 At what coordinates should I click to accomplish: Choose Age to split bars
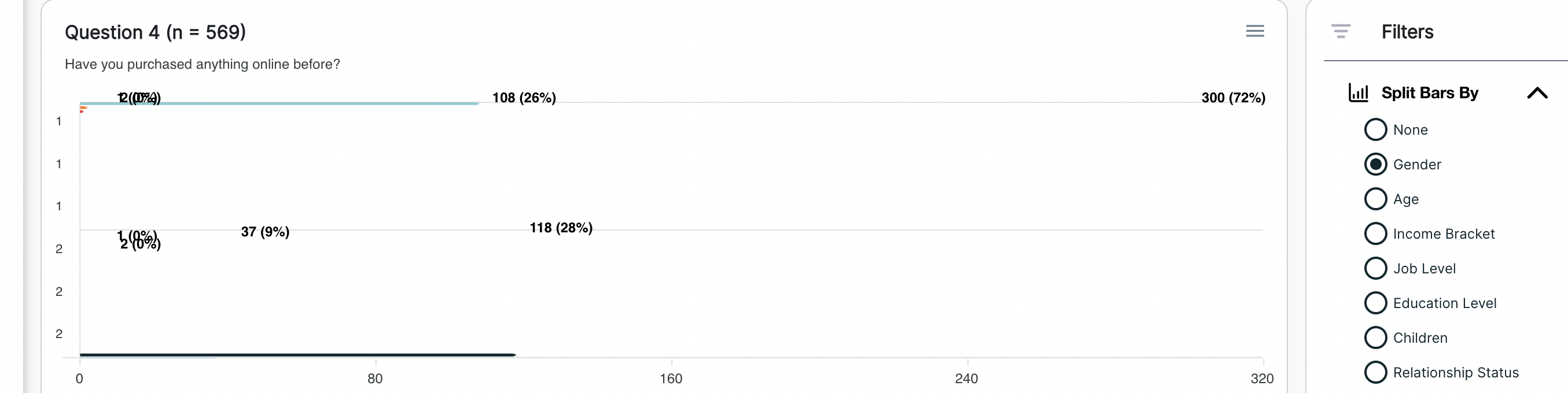coord(1375,199)
